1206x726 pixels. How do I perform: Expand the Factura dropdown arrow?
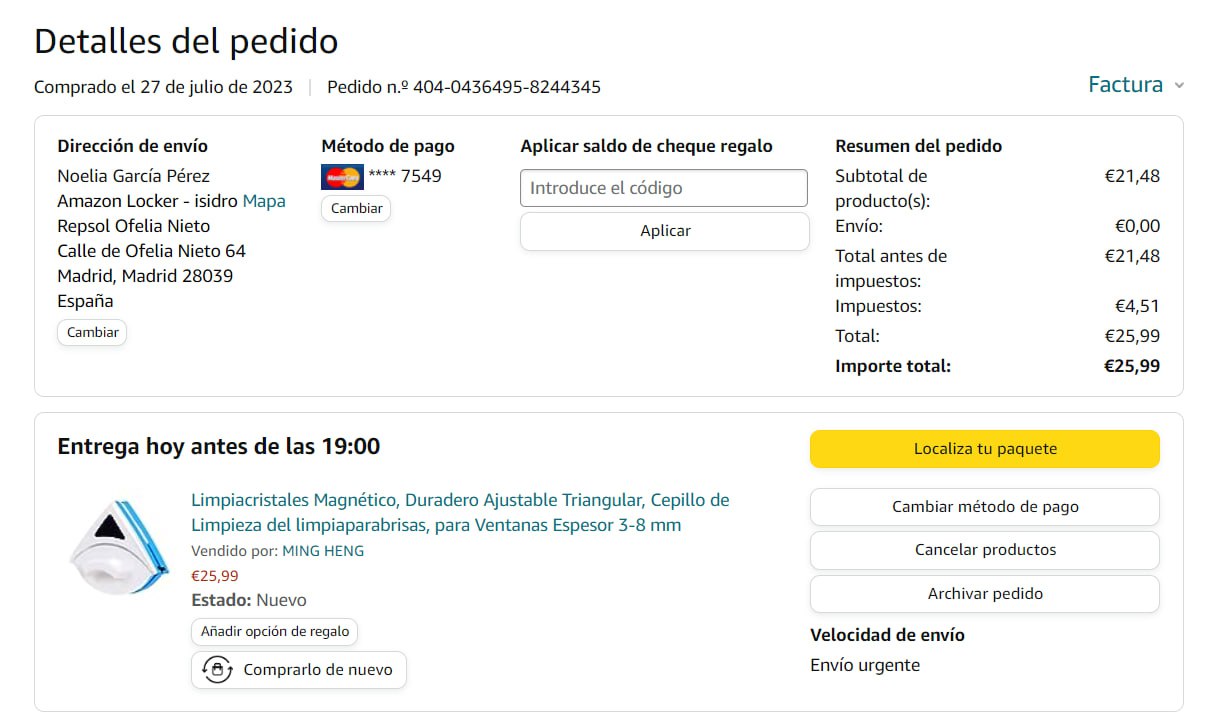[1179, 86]
